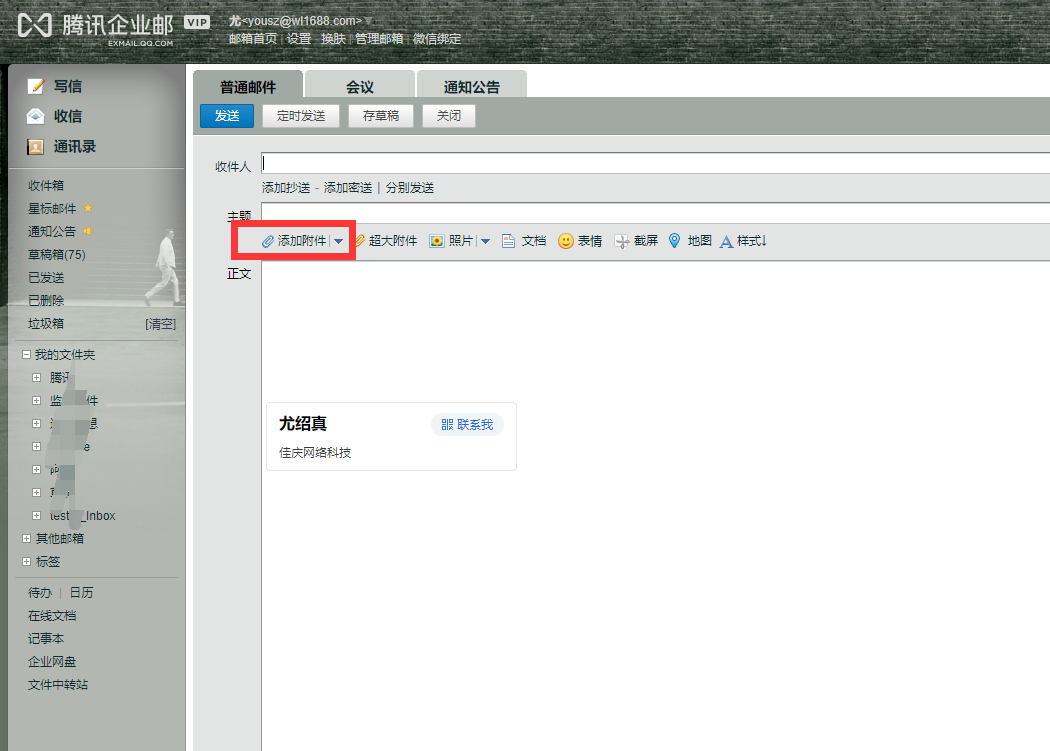1050x751 pixels.
Task: Click the name 尤绍真 in signature card
Action: 303,423
